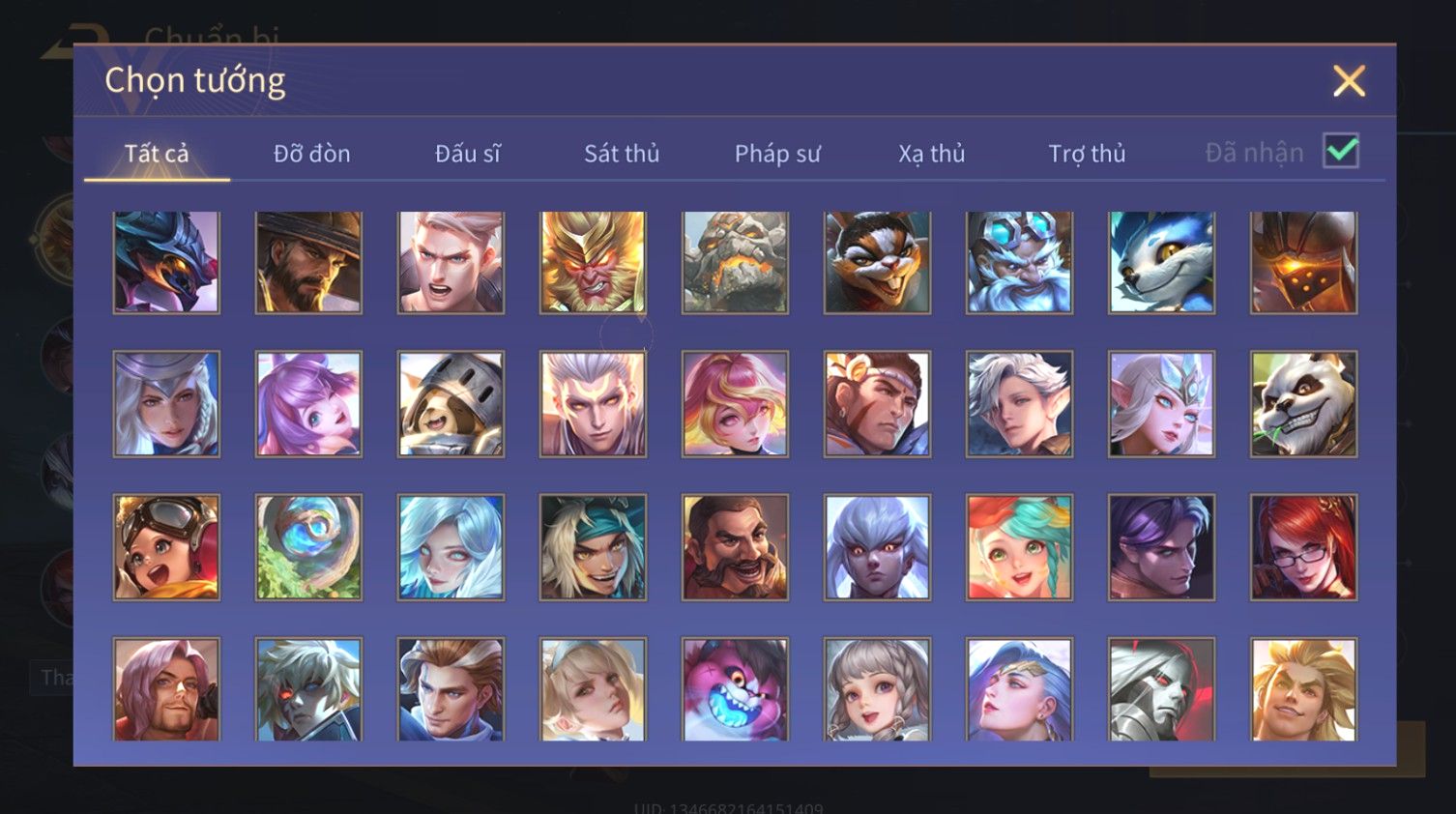Select the blue fox hero portrait
This screenshot has height=814, width=1456.
click(x=1161, y=262)
